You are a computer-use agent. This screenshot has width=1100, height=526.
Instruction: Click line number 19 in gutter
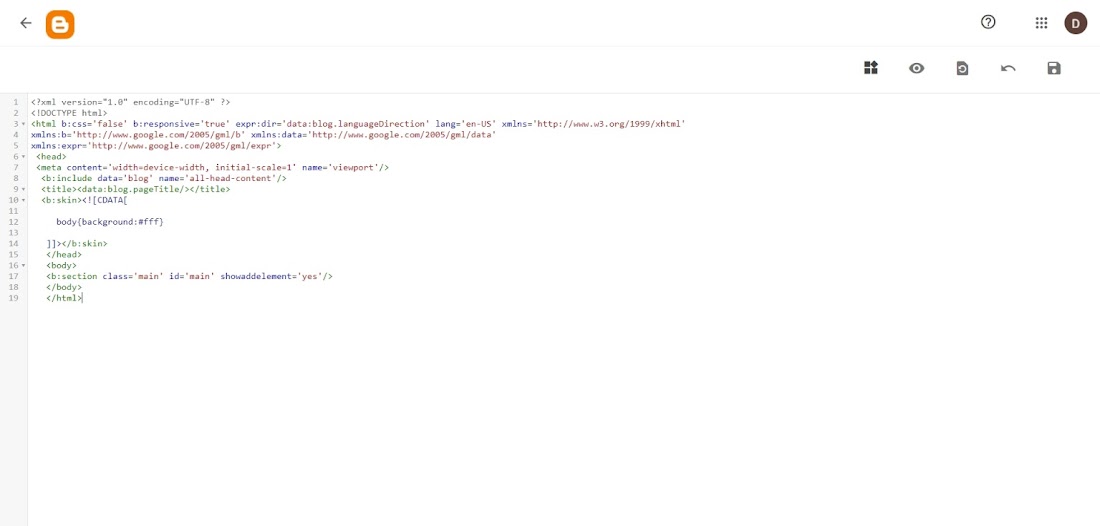(14, 298)
